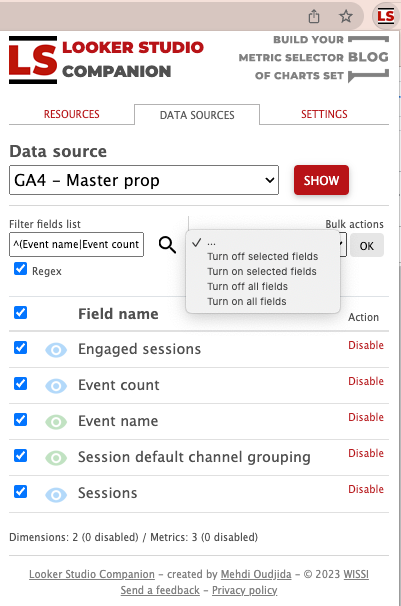Click the Looker Studio Companion logo
The height and width of the screenshot is (606, 401).
[106, 60]
